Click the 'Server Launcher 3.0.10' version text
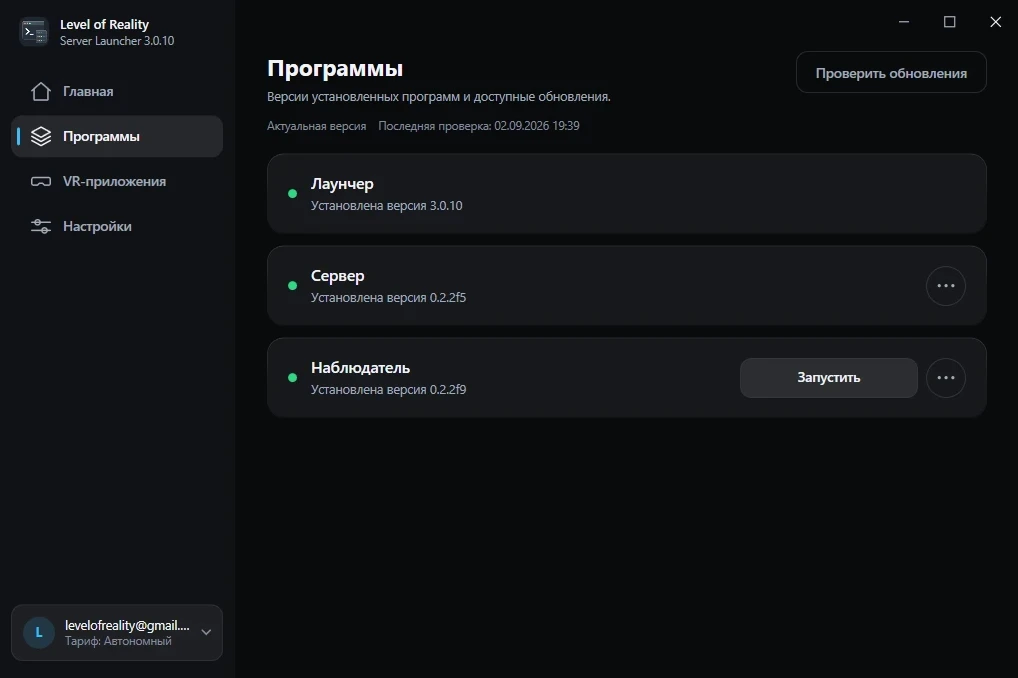This screenshot has width=1018, height=678. coord(117,41)
